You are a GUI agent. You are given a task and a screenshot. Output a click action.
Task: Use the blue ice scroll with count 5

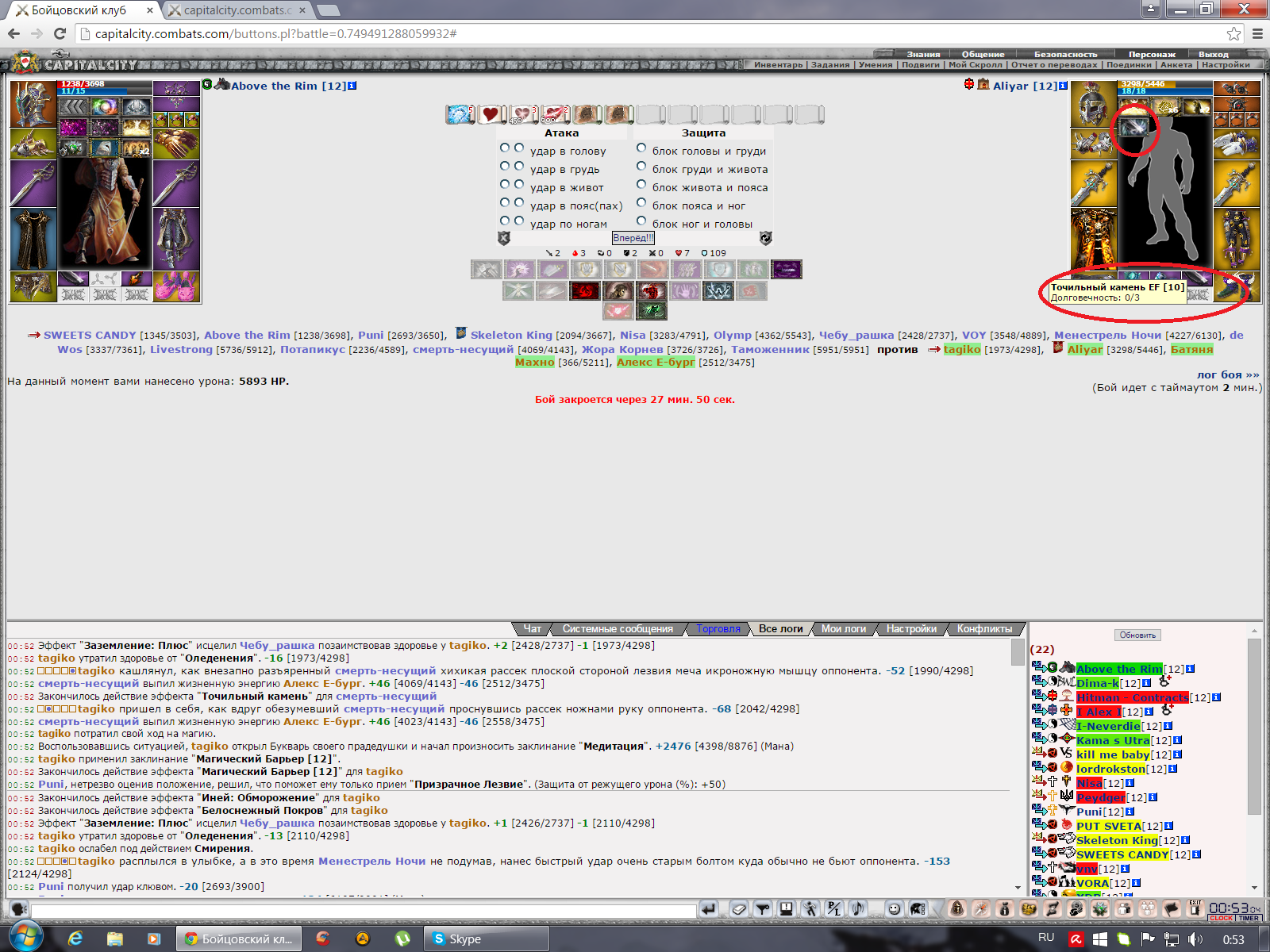[x=460, y=114]
